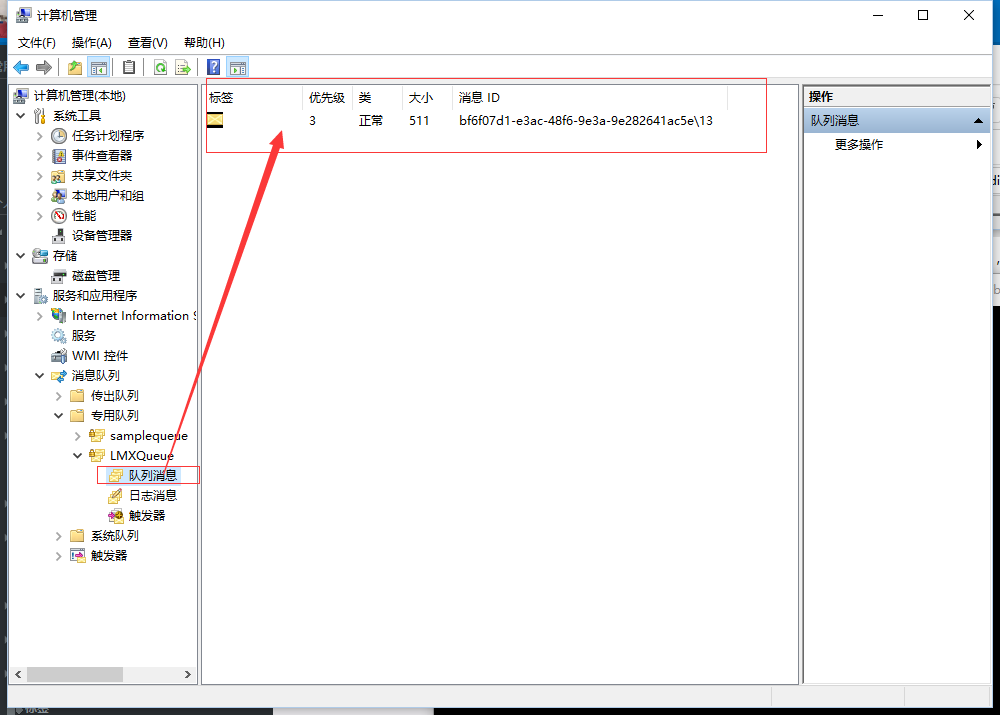The height and width of the screenshot is (715, 1000).
Task: Expand the 任务计划程序 node
Action: (x=40, y=135)
